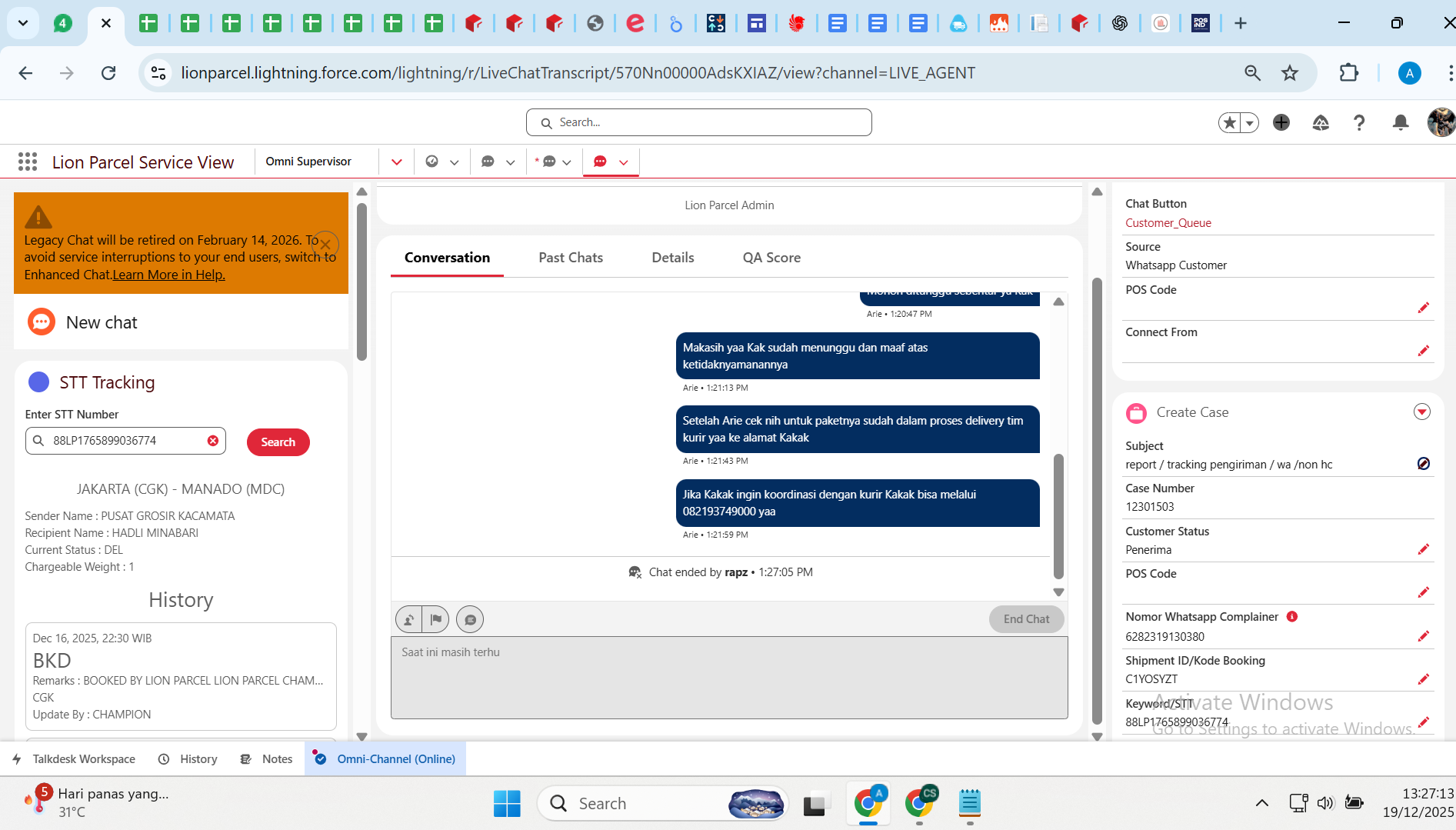The height and width of the screenshot is (830, 1456).
Task: Switch to the Conversation tab
Action: pyautogui.click(x=447, y=258)
